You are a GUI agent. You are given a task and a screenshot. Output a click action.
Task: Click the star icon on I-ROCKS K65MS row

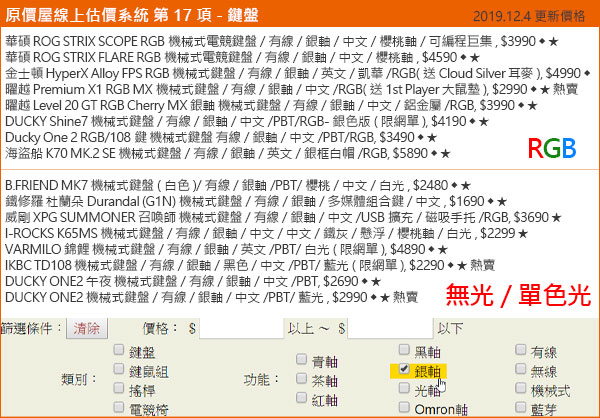pyautogui.click(x=523, y=234)
